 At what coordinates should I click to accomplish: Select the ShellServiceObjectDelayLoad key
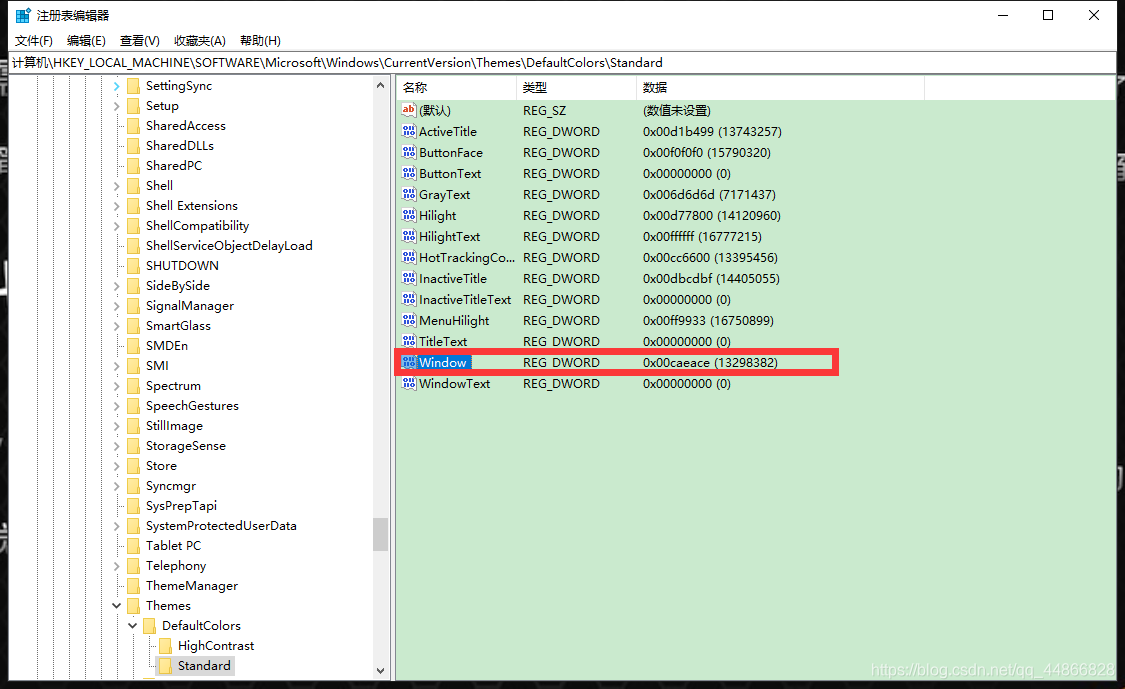click(x=229, y=245)
